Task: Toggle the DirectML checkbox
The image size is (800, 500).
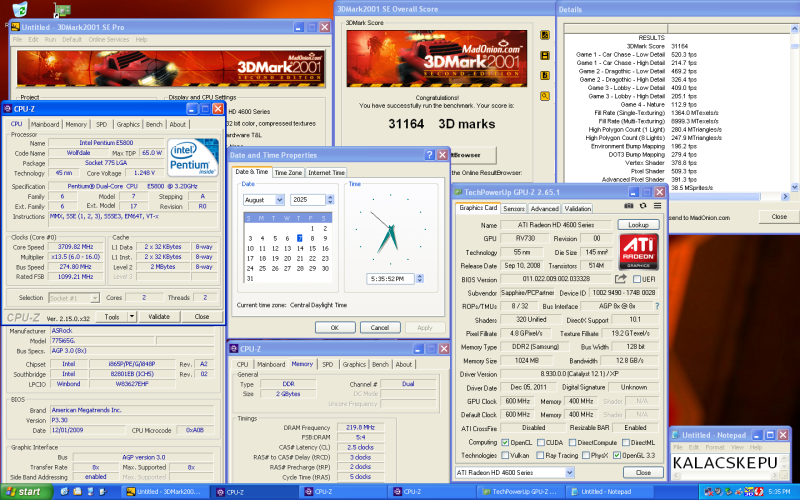Action: [626, 442]
